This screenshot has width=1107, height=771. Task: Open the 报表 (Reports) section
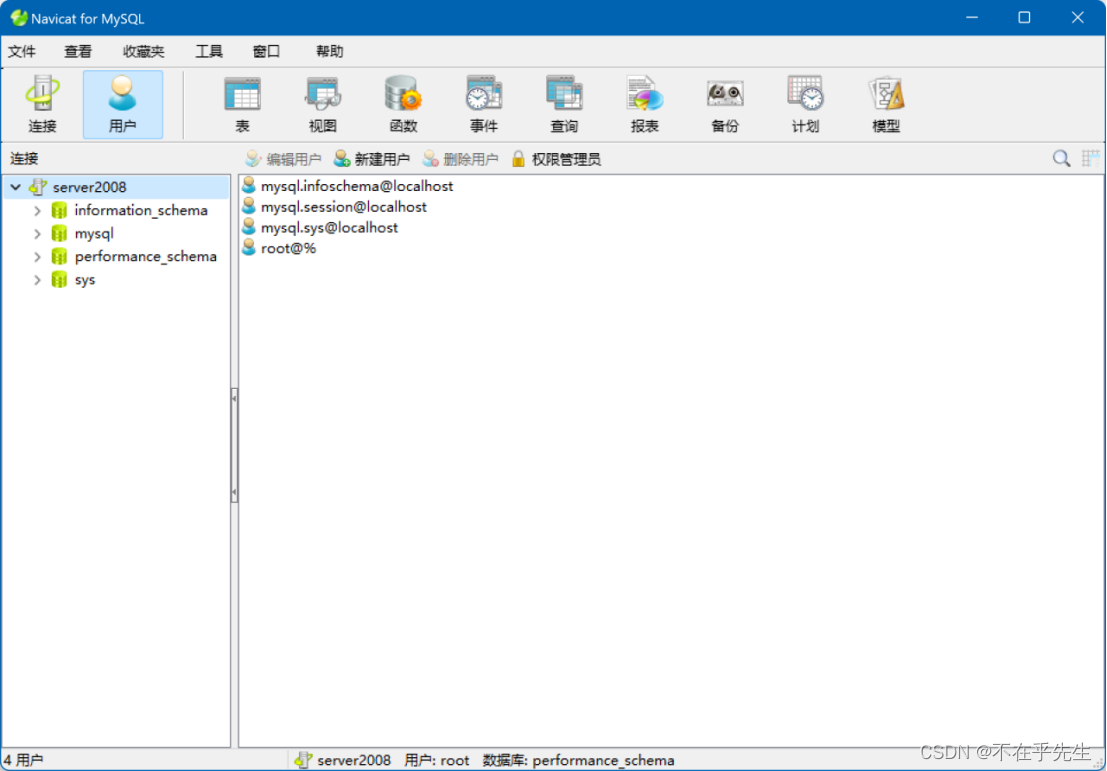(644, 103)
